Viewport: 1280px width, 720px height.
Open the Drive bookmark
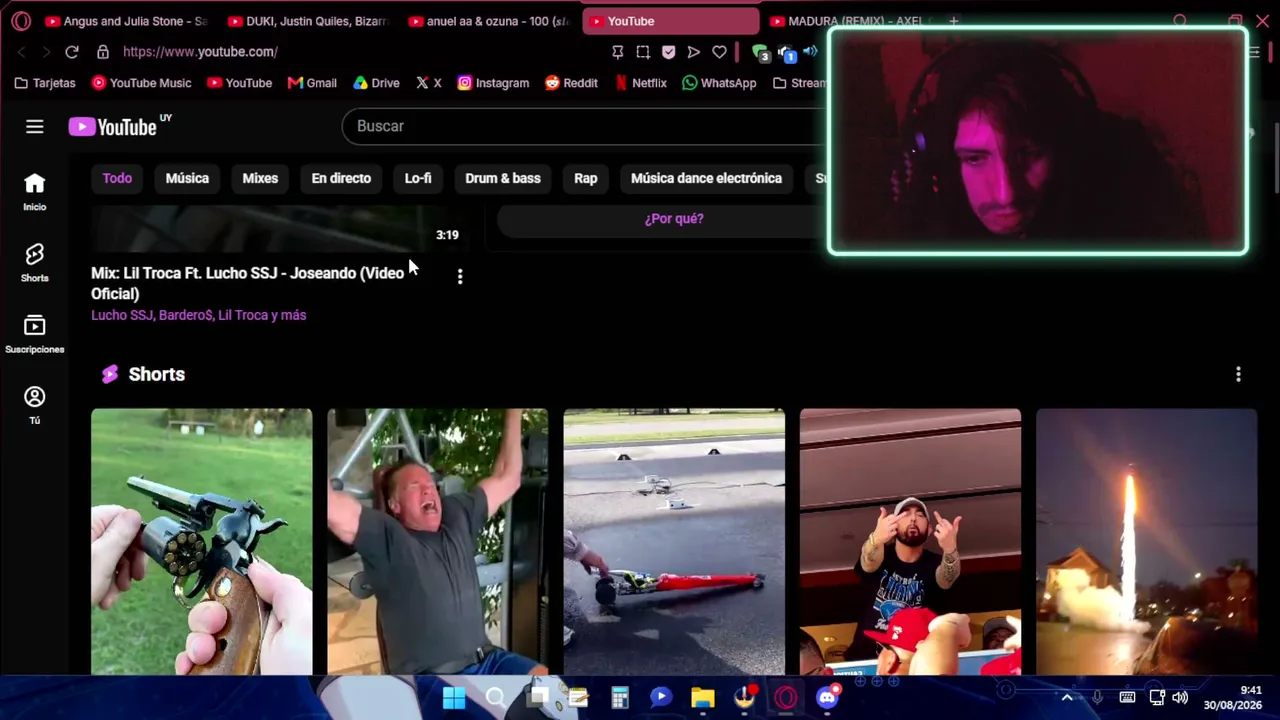click(x=376, y=83)
